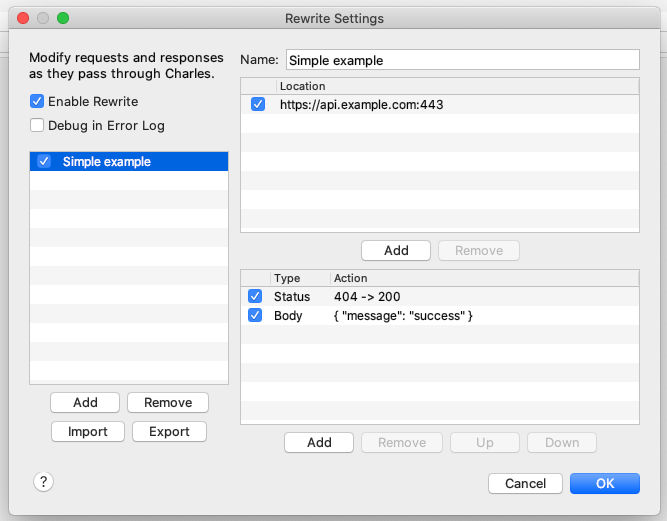Add a new rule under Type/Action table
This screenshot has height=521, width=667.
319,443
